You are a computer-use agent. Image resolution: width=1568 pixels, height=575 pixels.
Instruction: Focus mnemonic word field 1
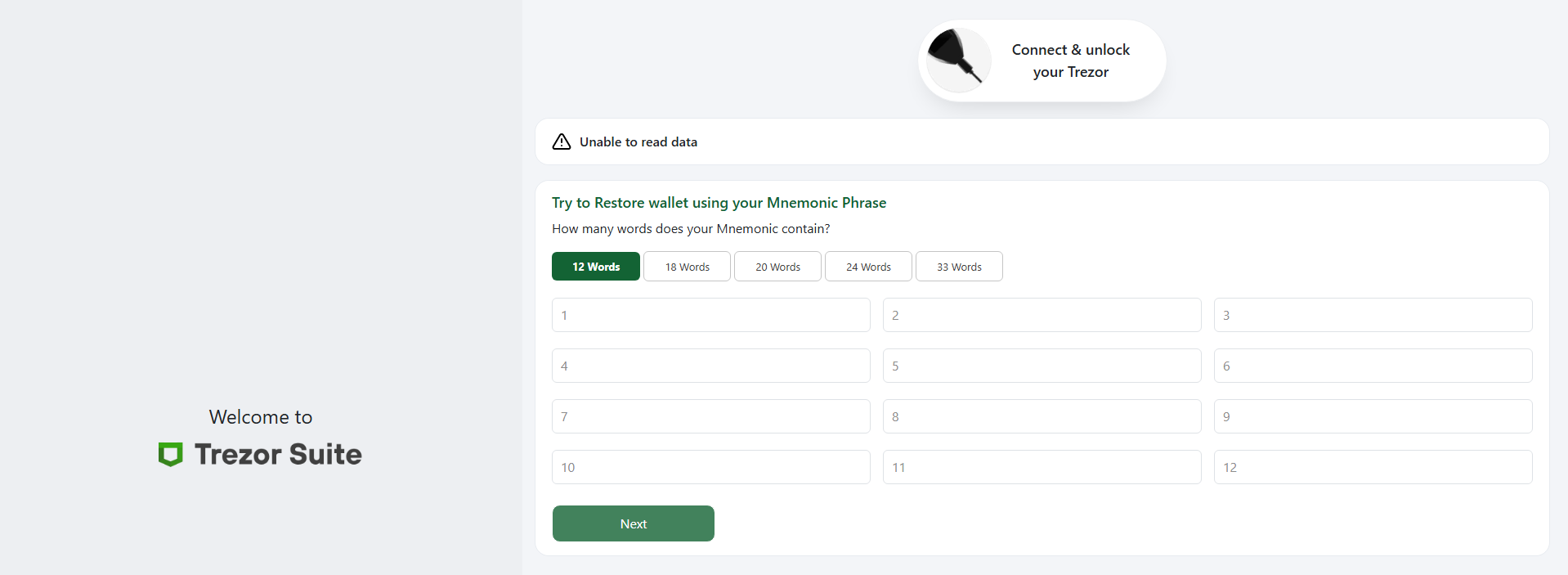[711, 315]
